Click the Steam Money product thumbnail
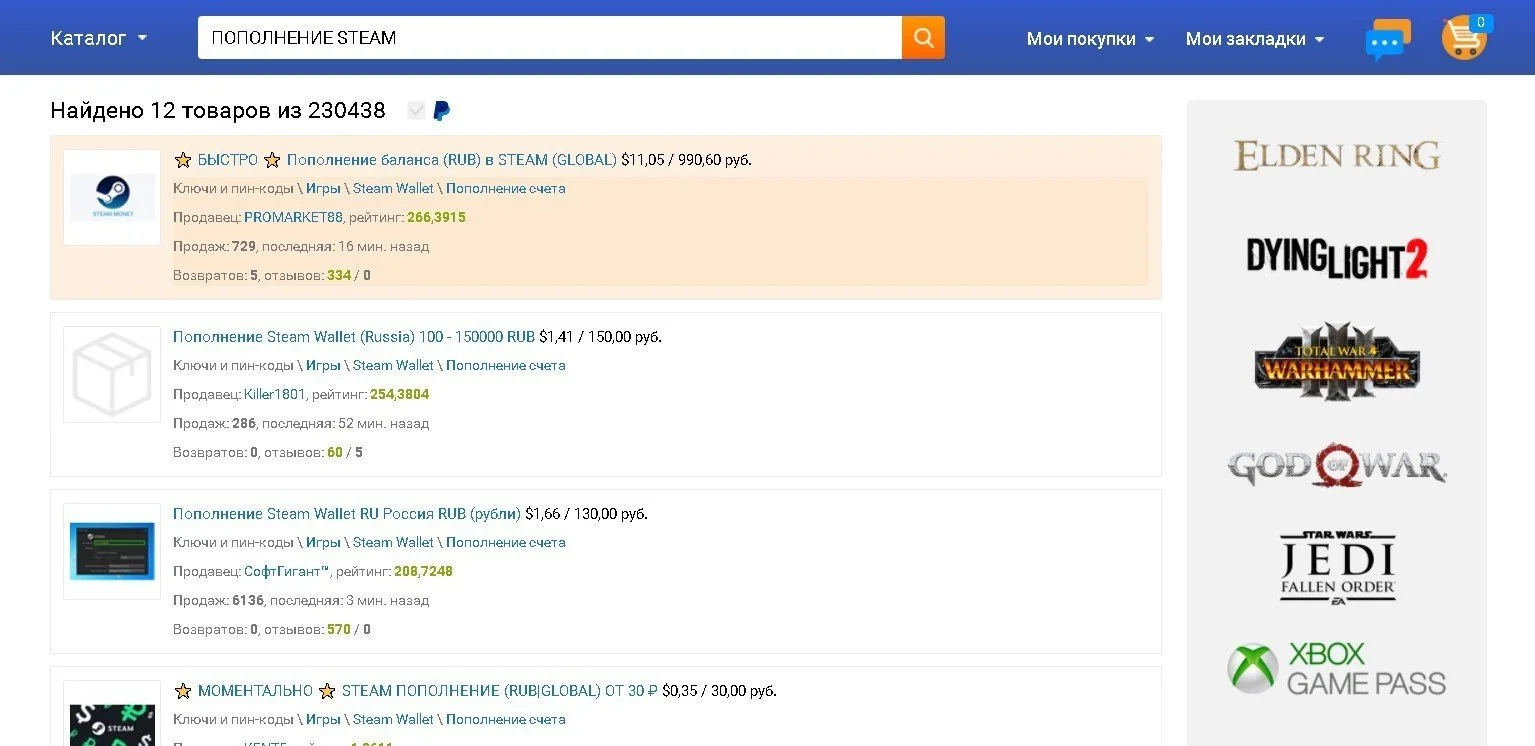The width and height of the screenshot is (1535, 746). (x=112, y=198)
